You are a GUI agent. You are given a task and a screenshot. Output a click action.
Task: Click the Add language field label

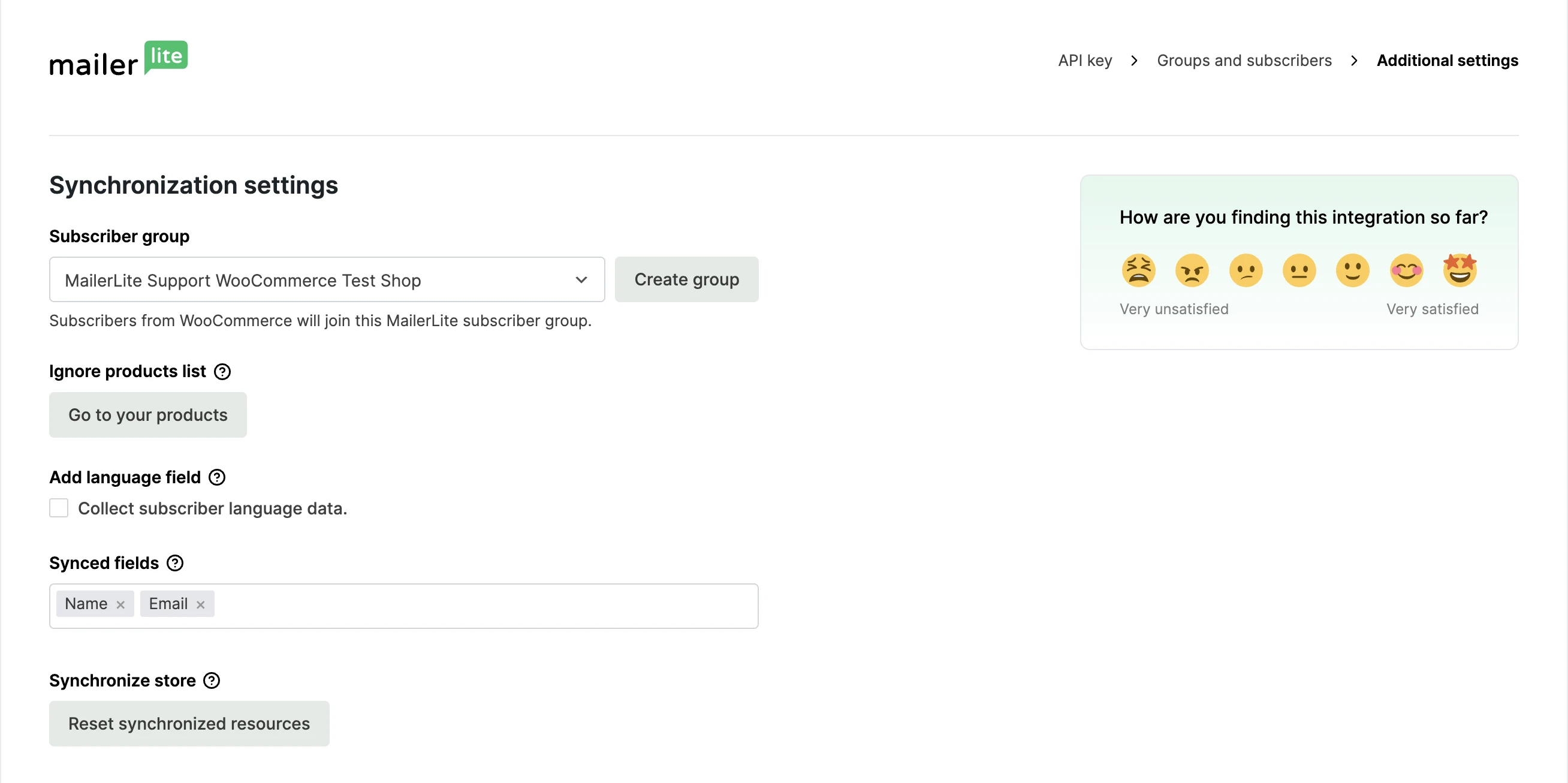125,477
